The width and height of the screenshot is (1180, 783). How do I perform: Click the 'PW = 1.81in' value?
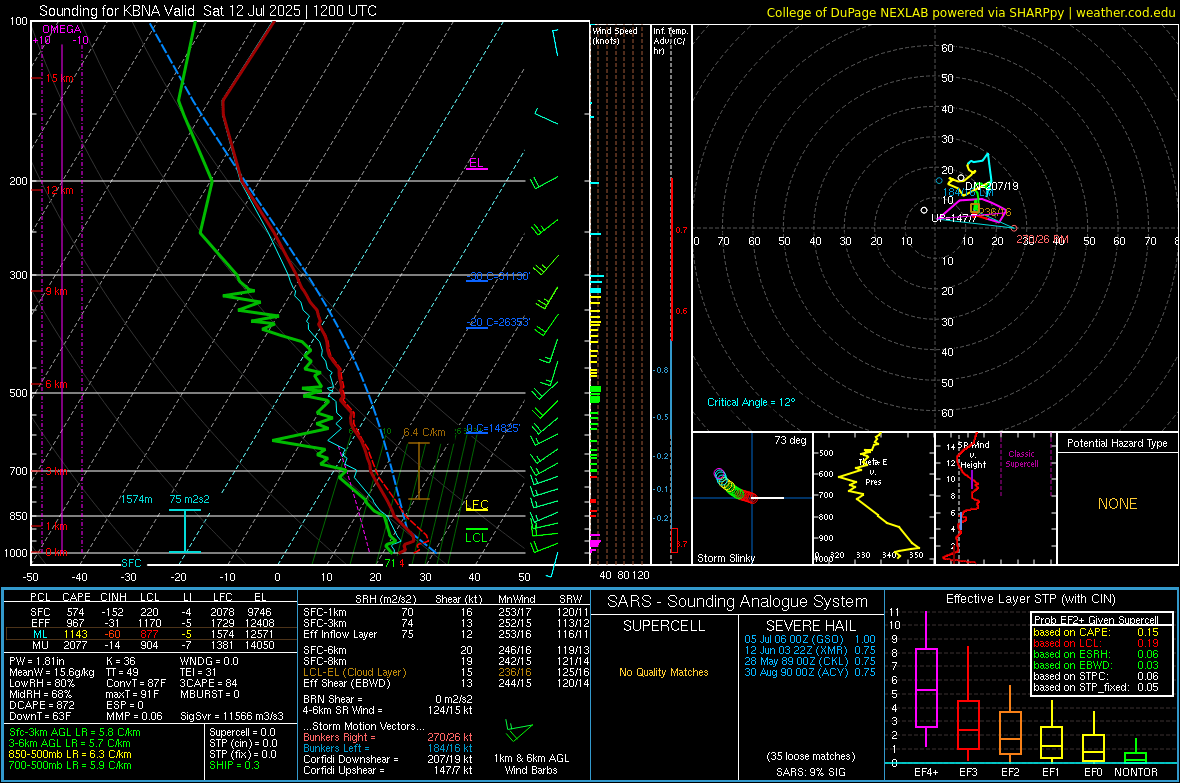[37, 661]
